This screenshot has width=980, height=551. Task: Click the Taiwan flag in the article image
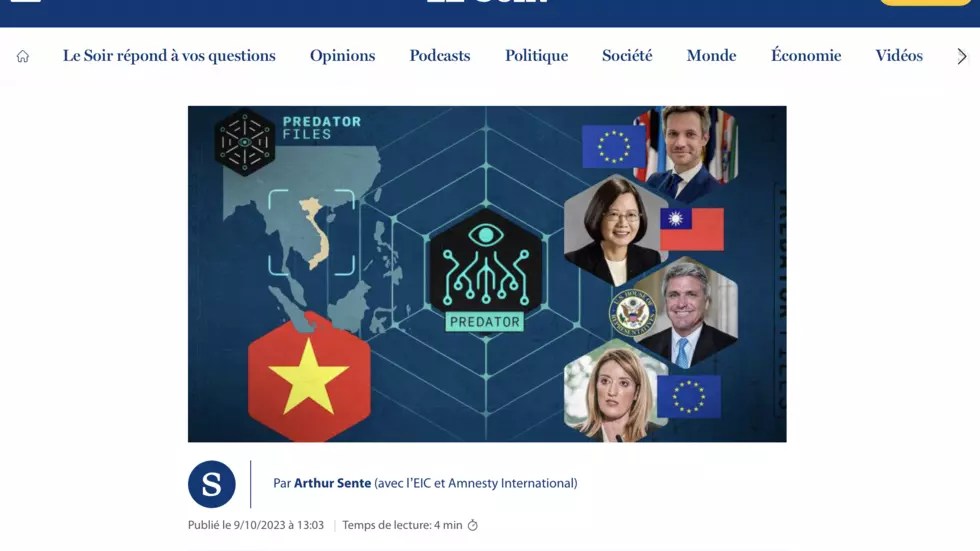692,229
